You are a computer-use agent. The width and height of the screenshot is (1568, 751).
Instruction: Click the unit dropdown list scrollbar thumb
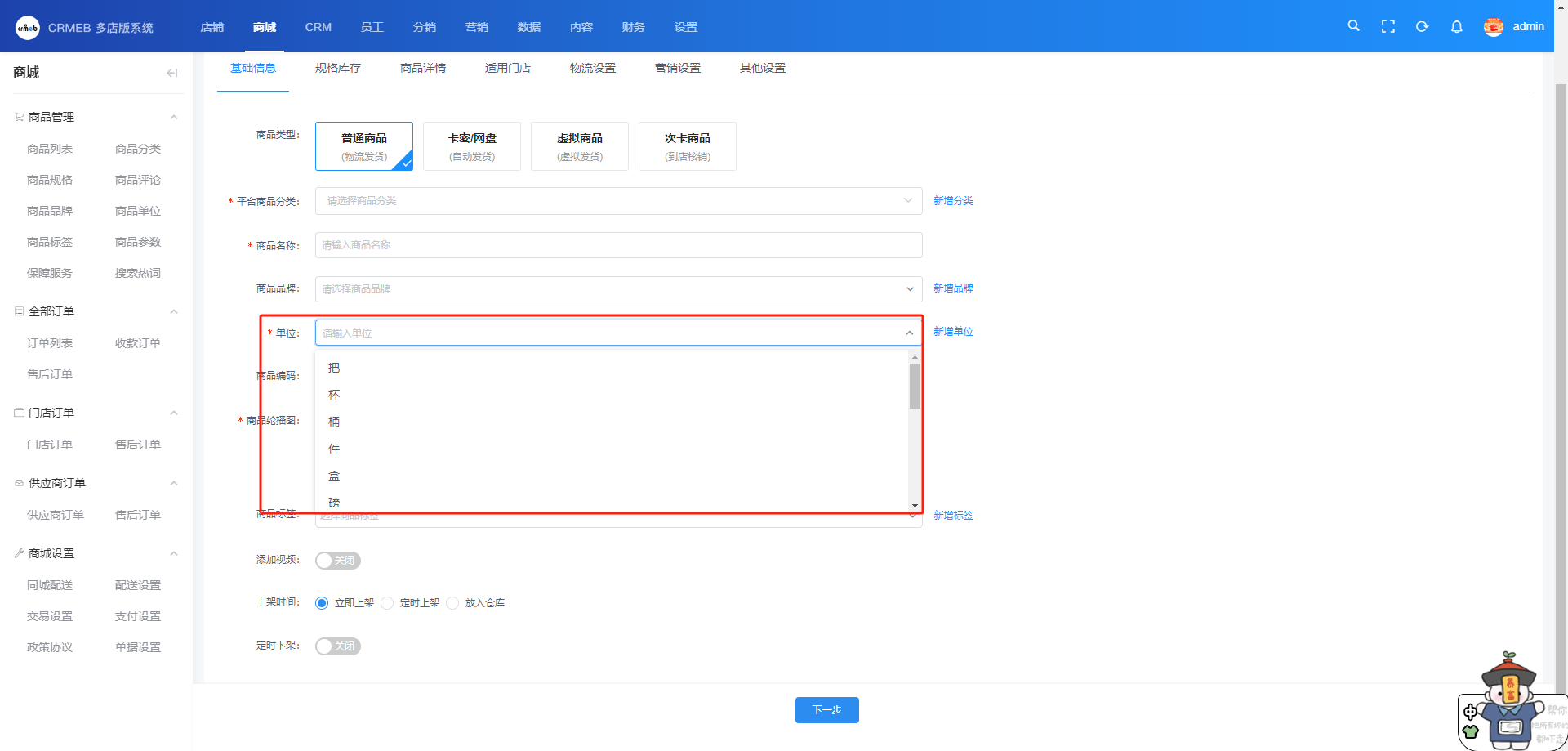(x=915, y=386)
